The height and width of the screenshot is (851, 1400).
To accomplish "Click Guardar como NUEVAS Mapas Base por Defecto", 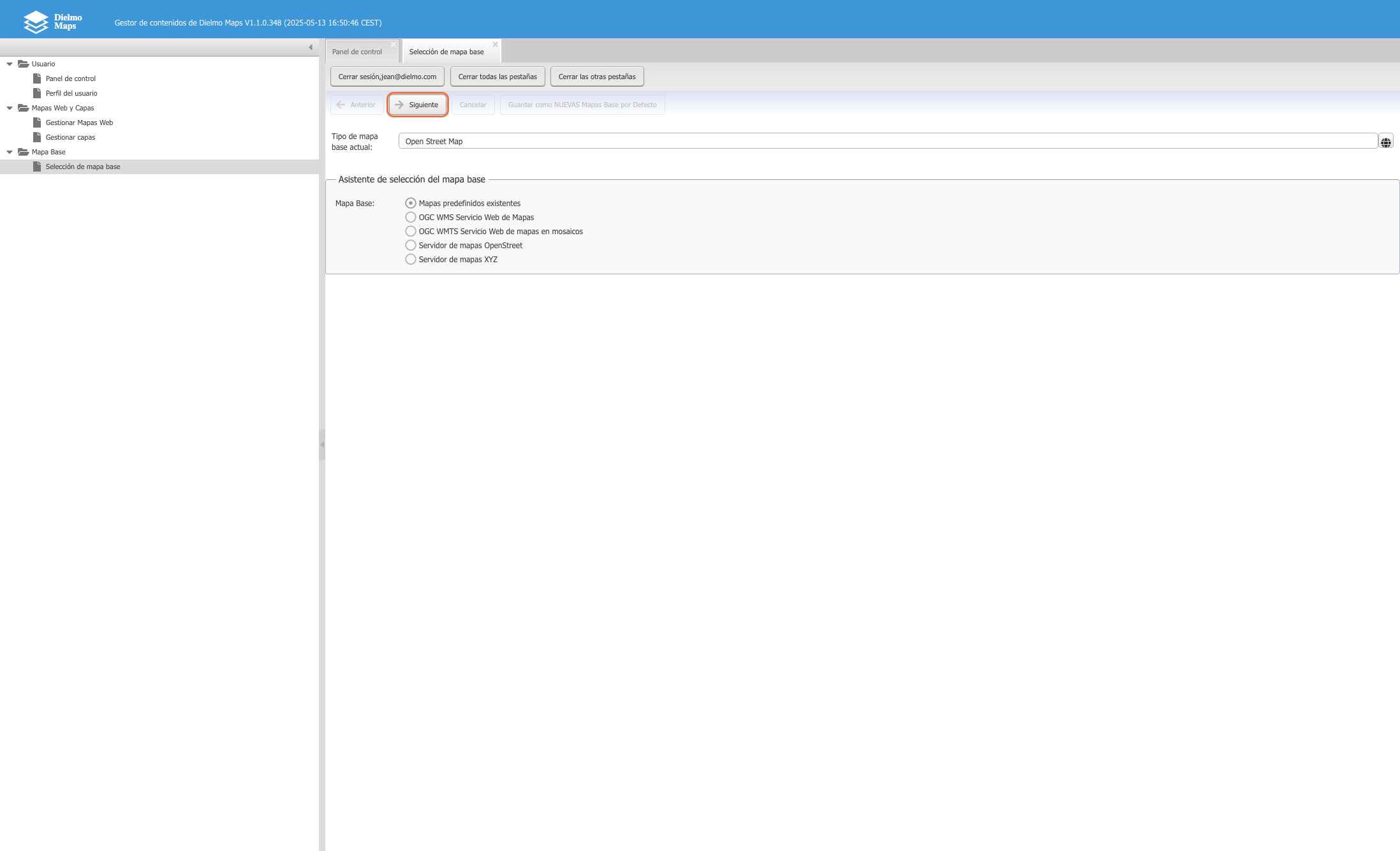I will (582, 105).
